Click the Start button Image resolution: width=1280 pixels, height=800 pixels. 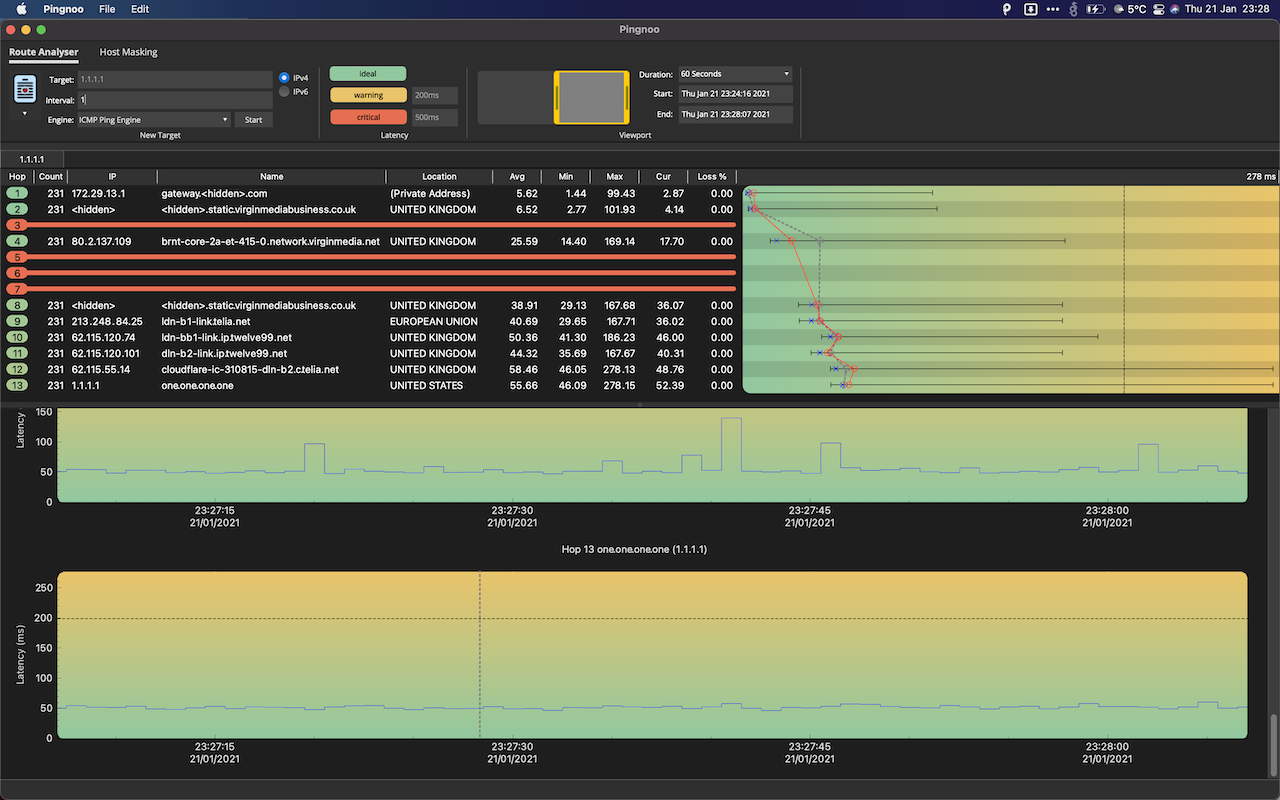[x=253, y=120]
